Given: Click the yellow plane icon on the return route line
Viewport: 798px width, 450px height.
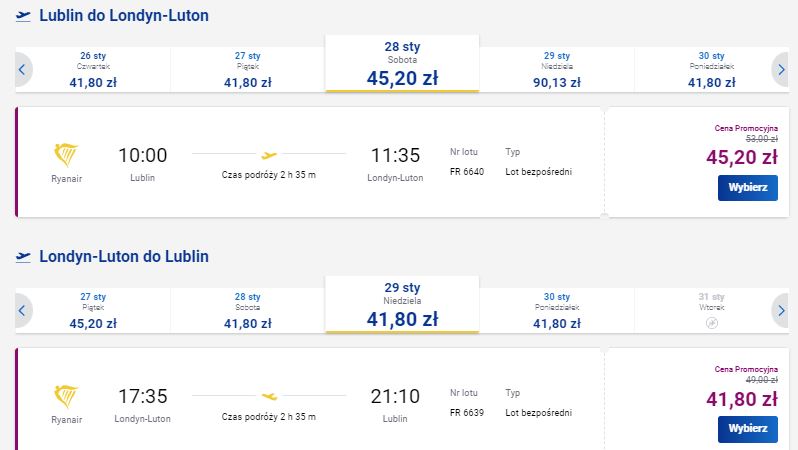Looking at the screenshot, I should coord(269,396).
